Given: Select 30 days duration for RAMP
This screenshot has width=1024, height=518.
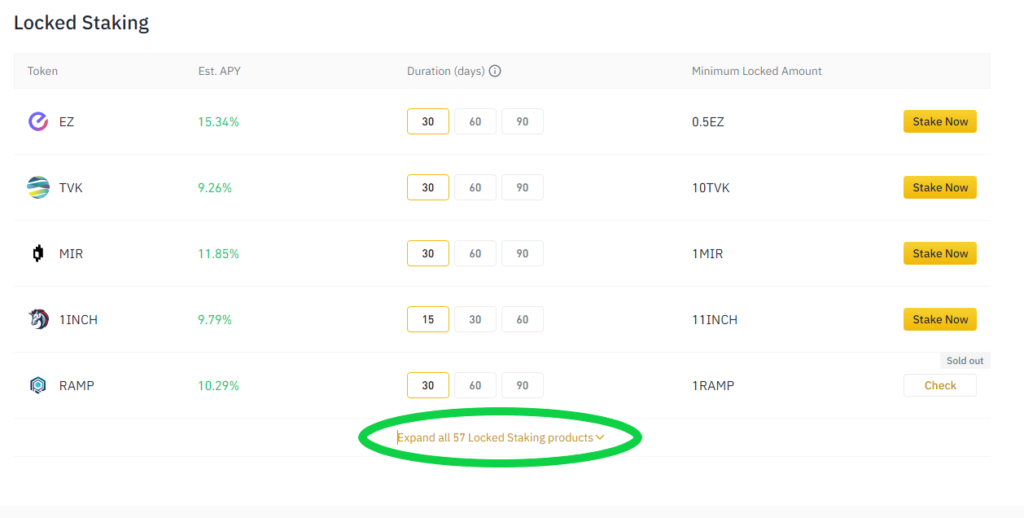Looking at the screenshot, I should coord(428,385).
